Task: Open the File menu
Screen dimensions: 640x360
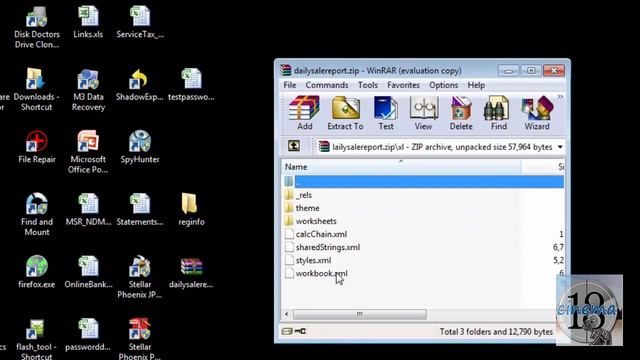Action: click(x=290, y=85)
